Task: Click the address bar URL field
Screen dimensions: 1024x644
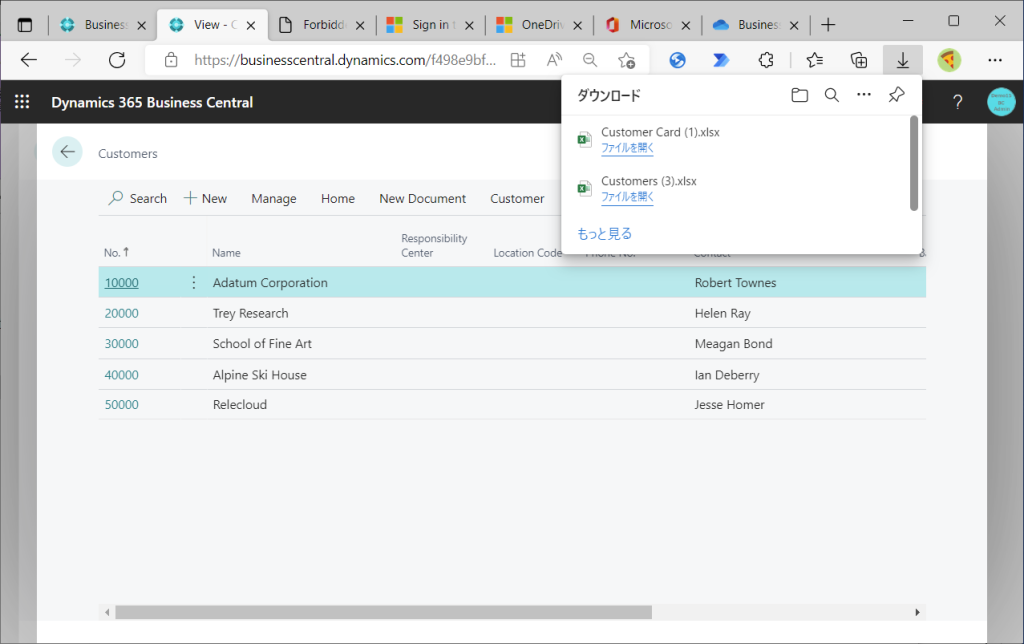Action: [345, 60]
